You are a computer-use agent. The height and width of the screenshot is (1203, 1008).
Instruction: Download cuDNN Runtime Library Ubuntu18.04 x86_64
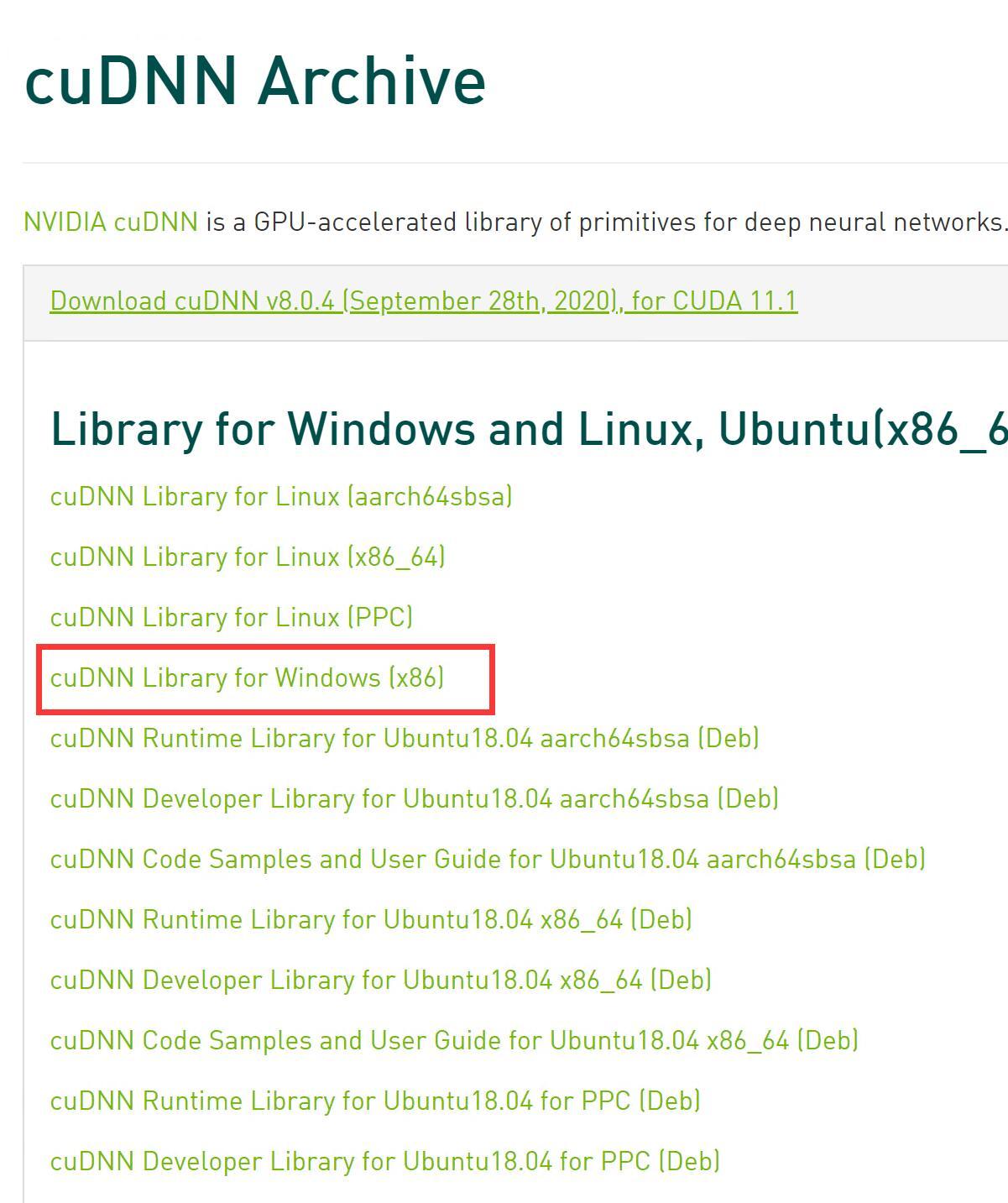[x=371, y=919]
